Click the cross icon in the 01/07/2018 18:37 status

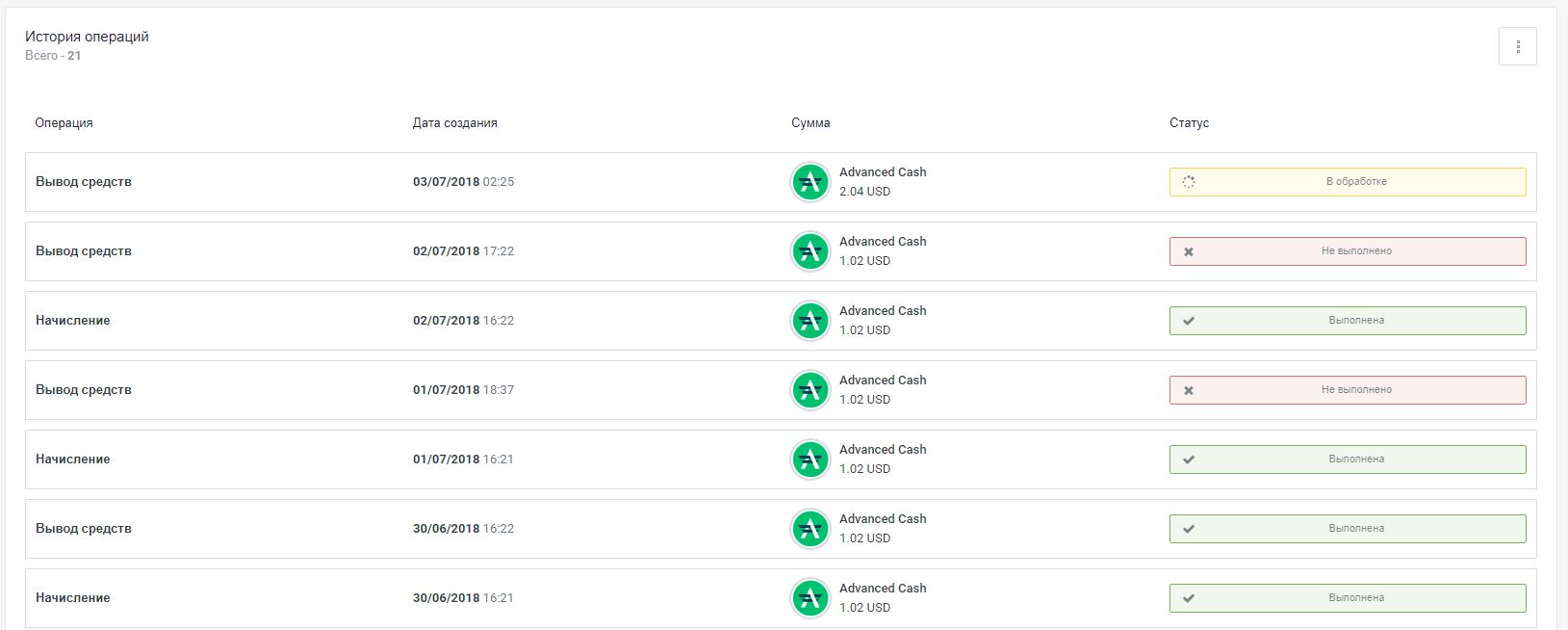[1189, 390]
